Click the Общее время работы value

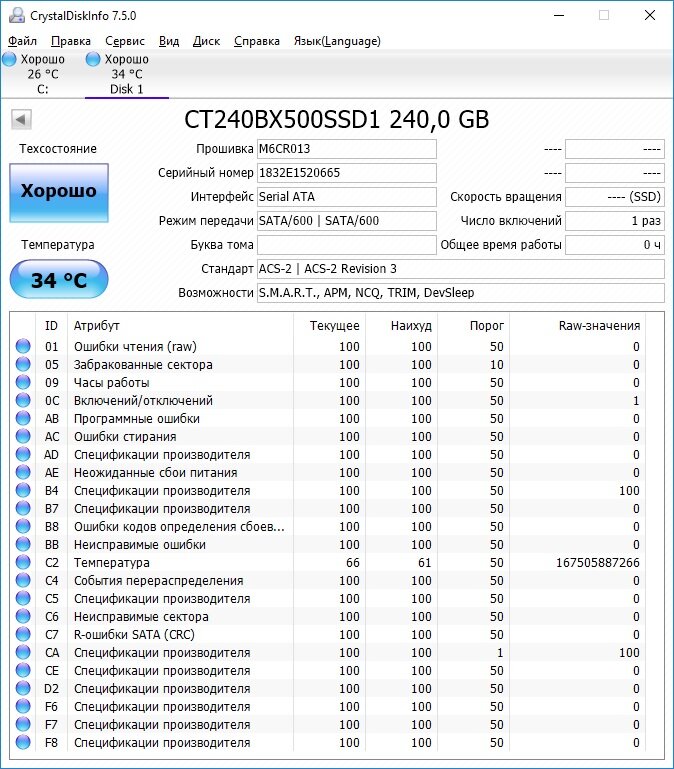tap(615, 245)
